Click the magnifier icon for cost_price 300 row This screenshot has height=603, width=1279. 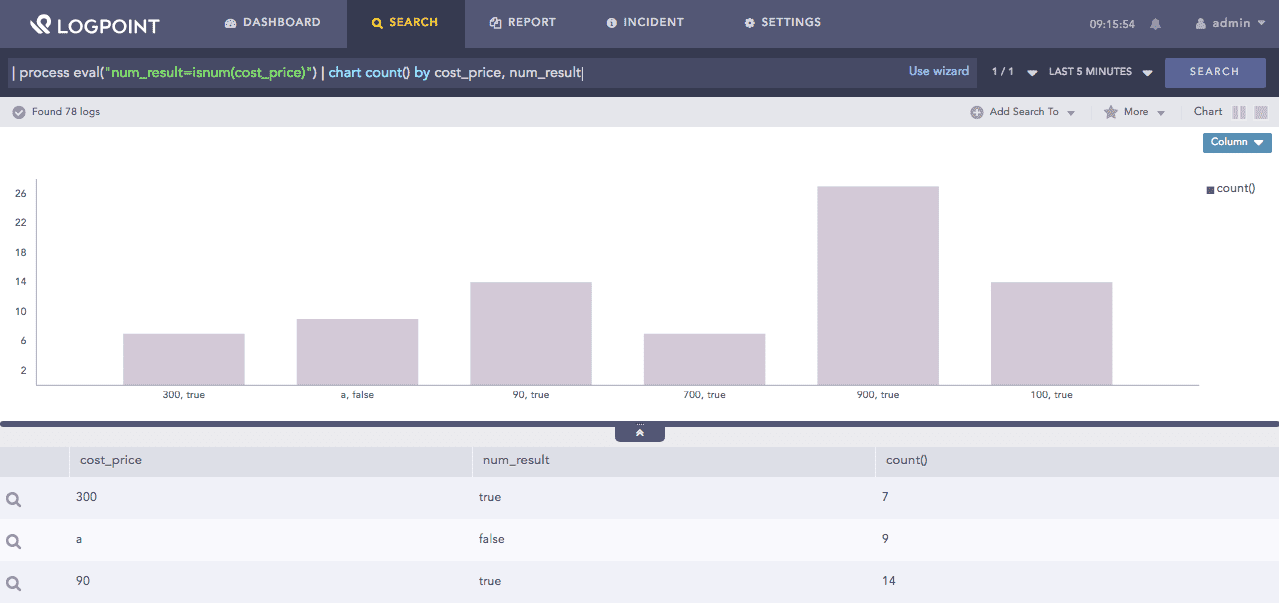[14, 499]
